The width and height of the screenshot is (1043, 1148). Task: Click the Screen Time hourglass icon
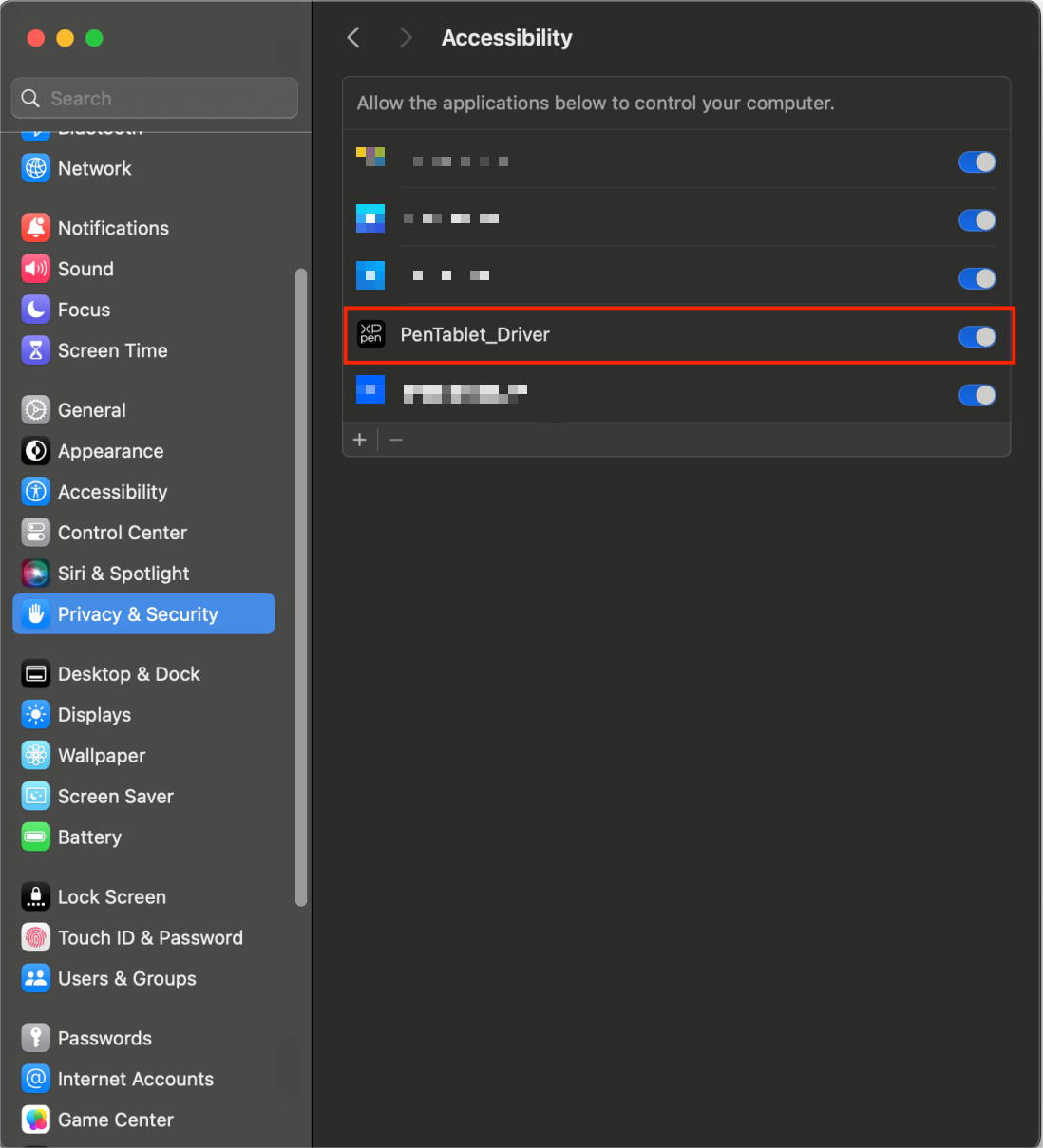36,350
